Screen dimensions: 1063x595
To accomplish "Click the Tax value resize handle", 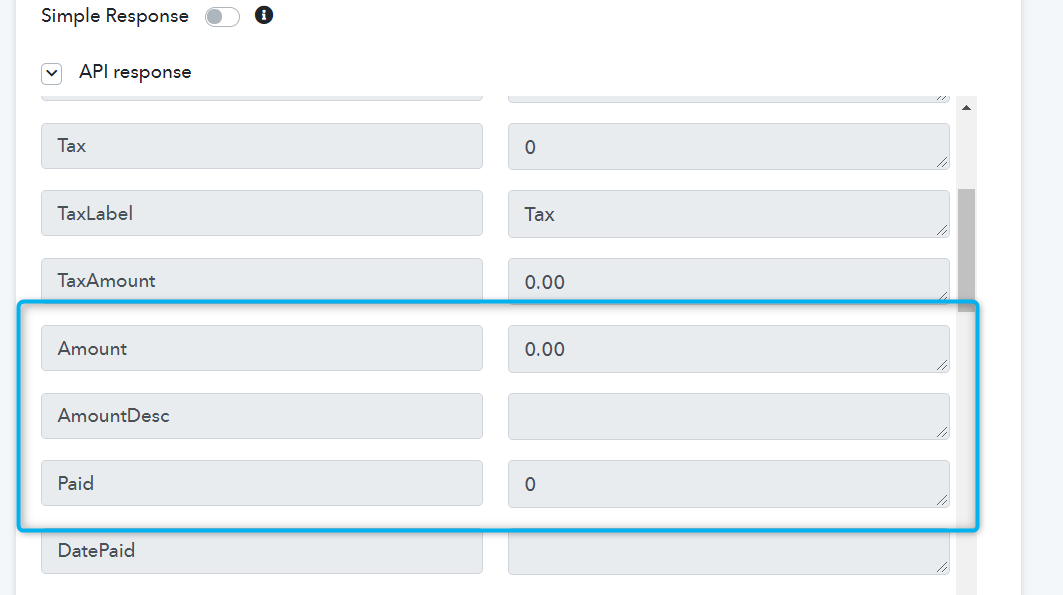I will tap(942, 162).
